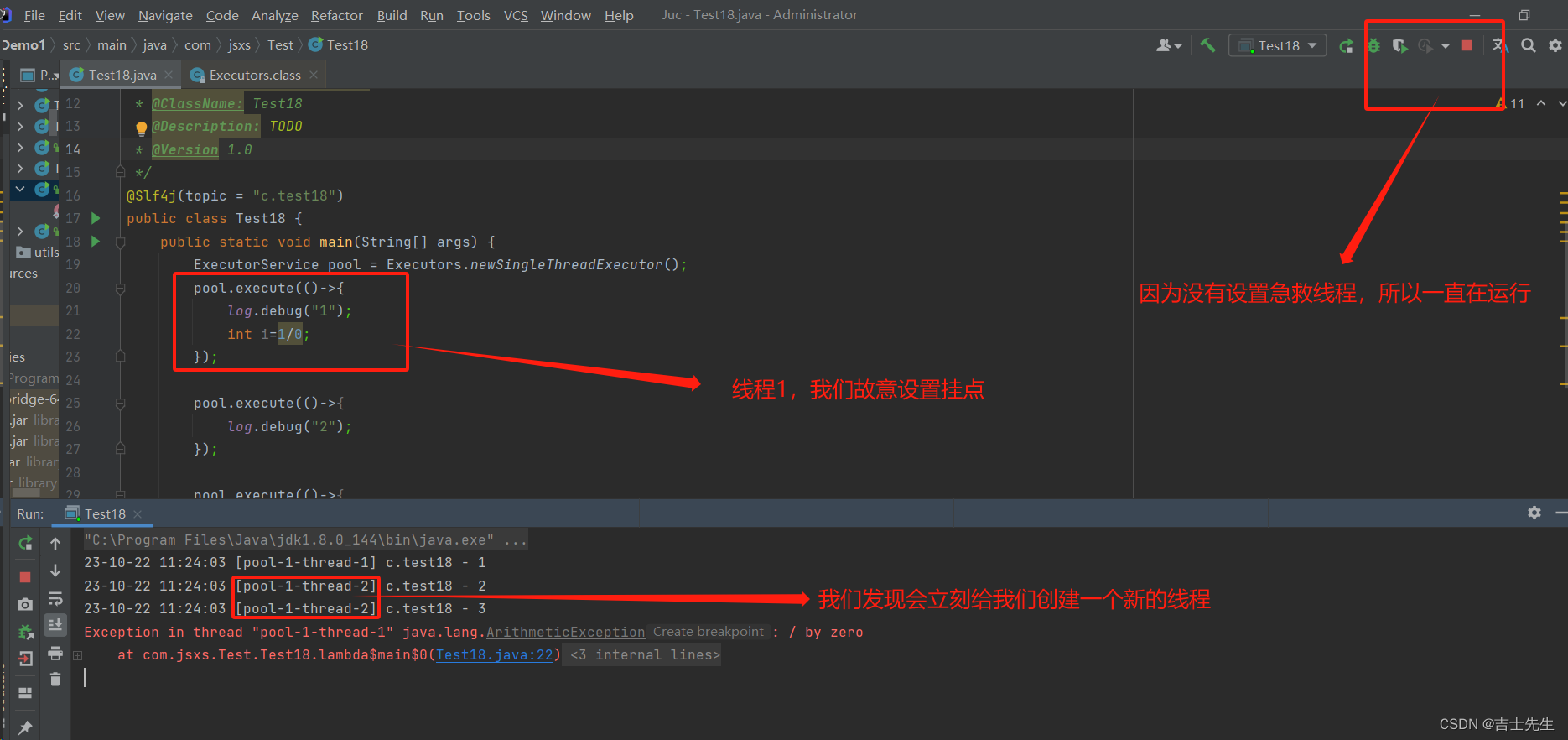Open the Analyze menu
The image size is (1568, 740).
point(275,15)
